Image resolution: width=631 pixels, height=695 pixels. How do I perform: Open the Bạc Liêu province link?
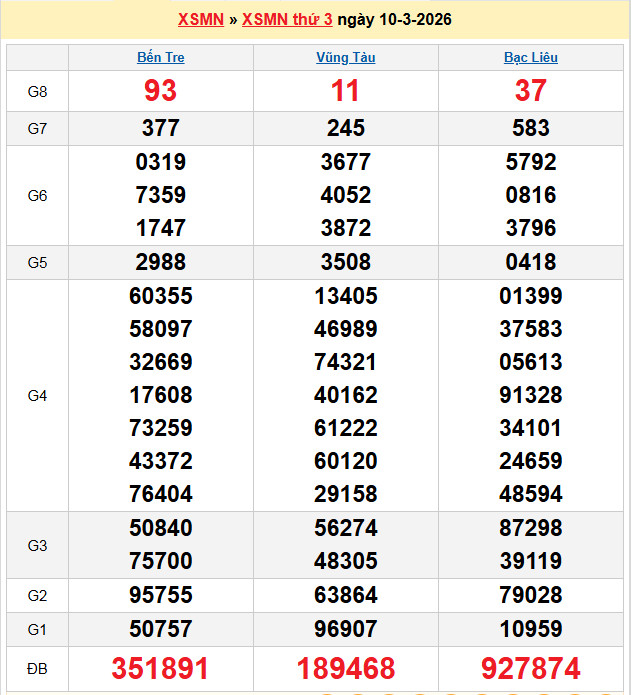click(530, 58)
